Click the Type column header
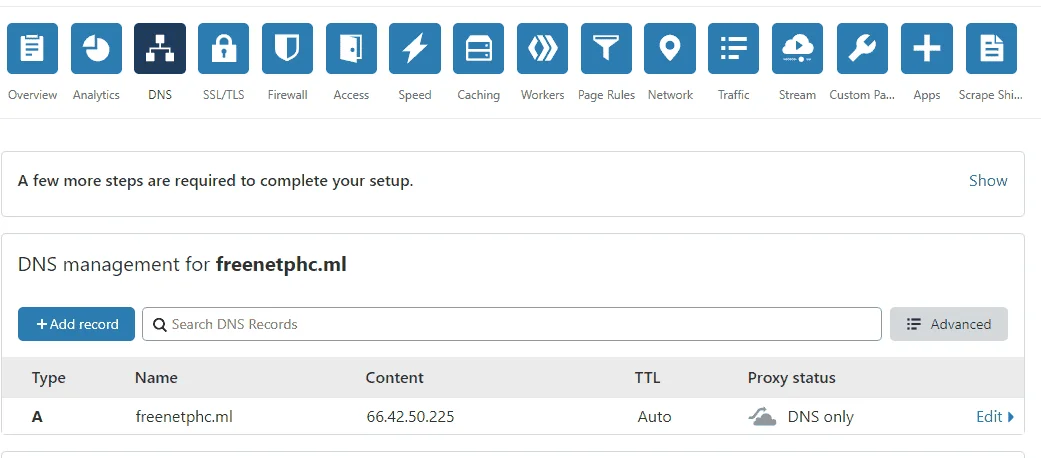Viewport: 1041px width, 458px height. (48, 378)
